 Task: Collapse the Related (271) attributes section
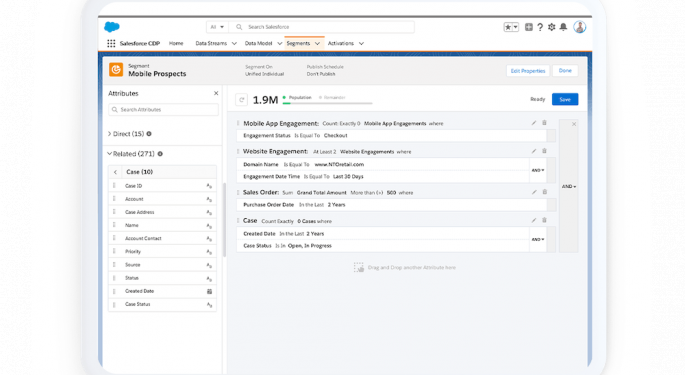point(110,154)
